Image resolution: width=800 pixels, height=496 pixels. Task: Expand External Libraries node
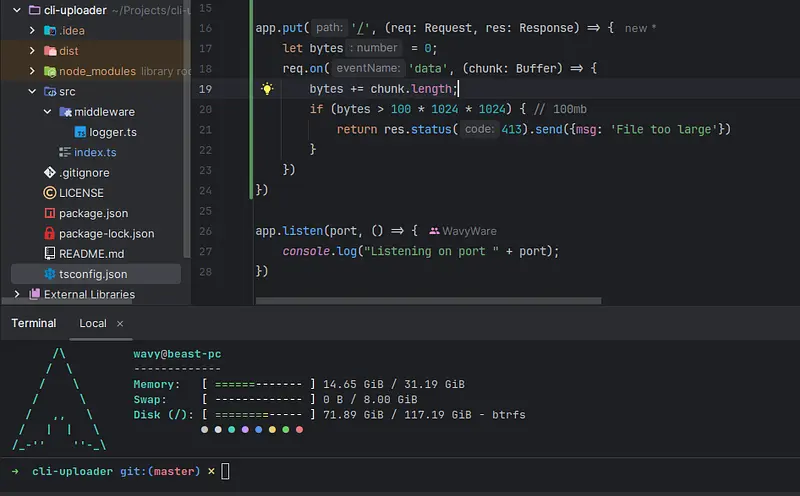(17, 294)
